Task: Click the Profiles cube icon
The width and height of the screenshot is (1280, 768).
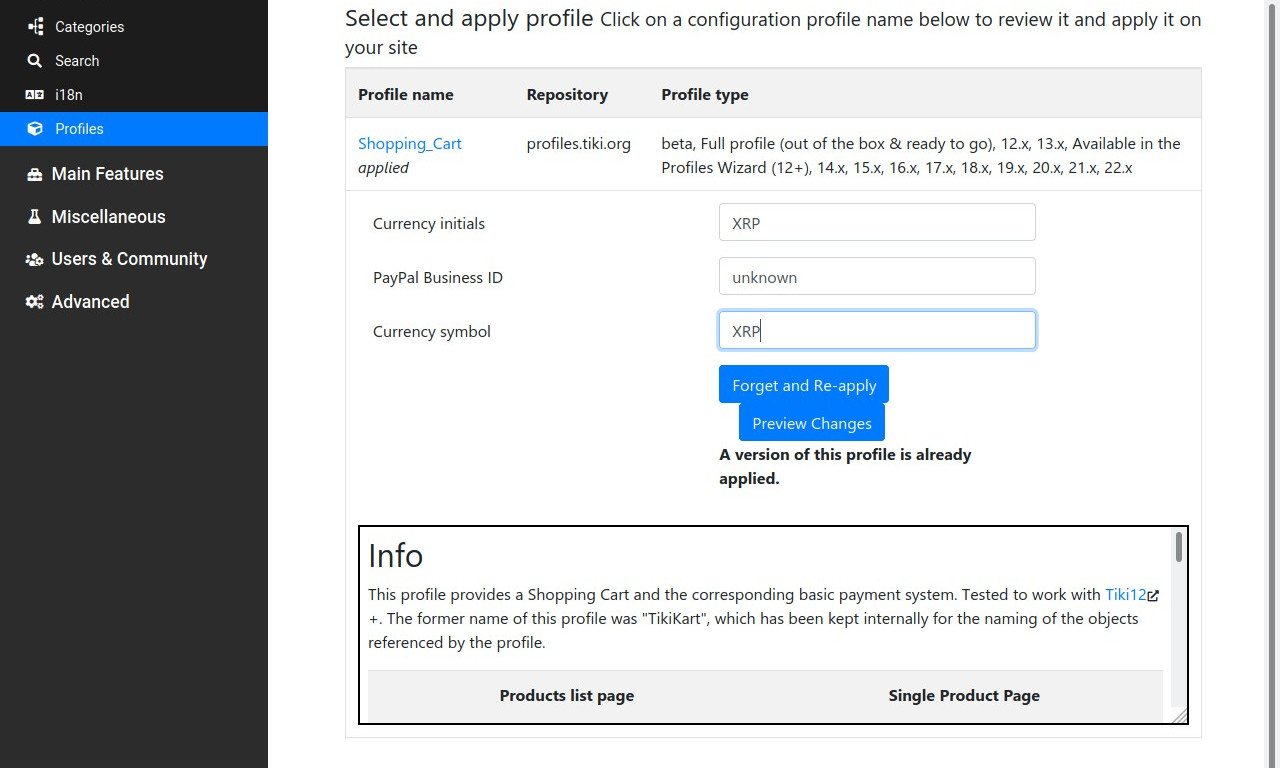Action: [x=35, y=129]
